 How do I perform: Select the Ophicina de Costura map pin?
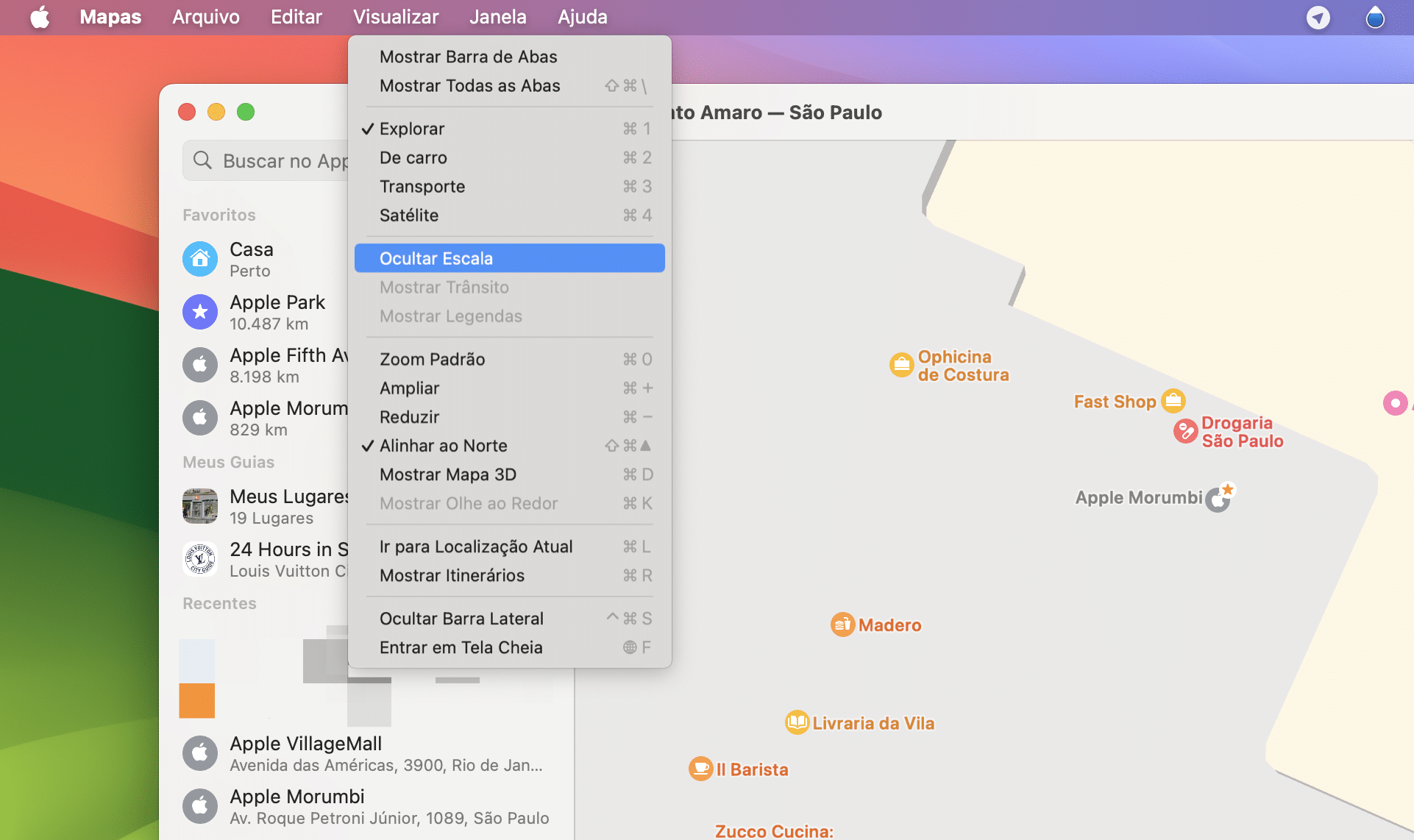click(x=901, y=364)
